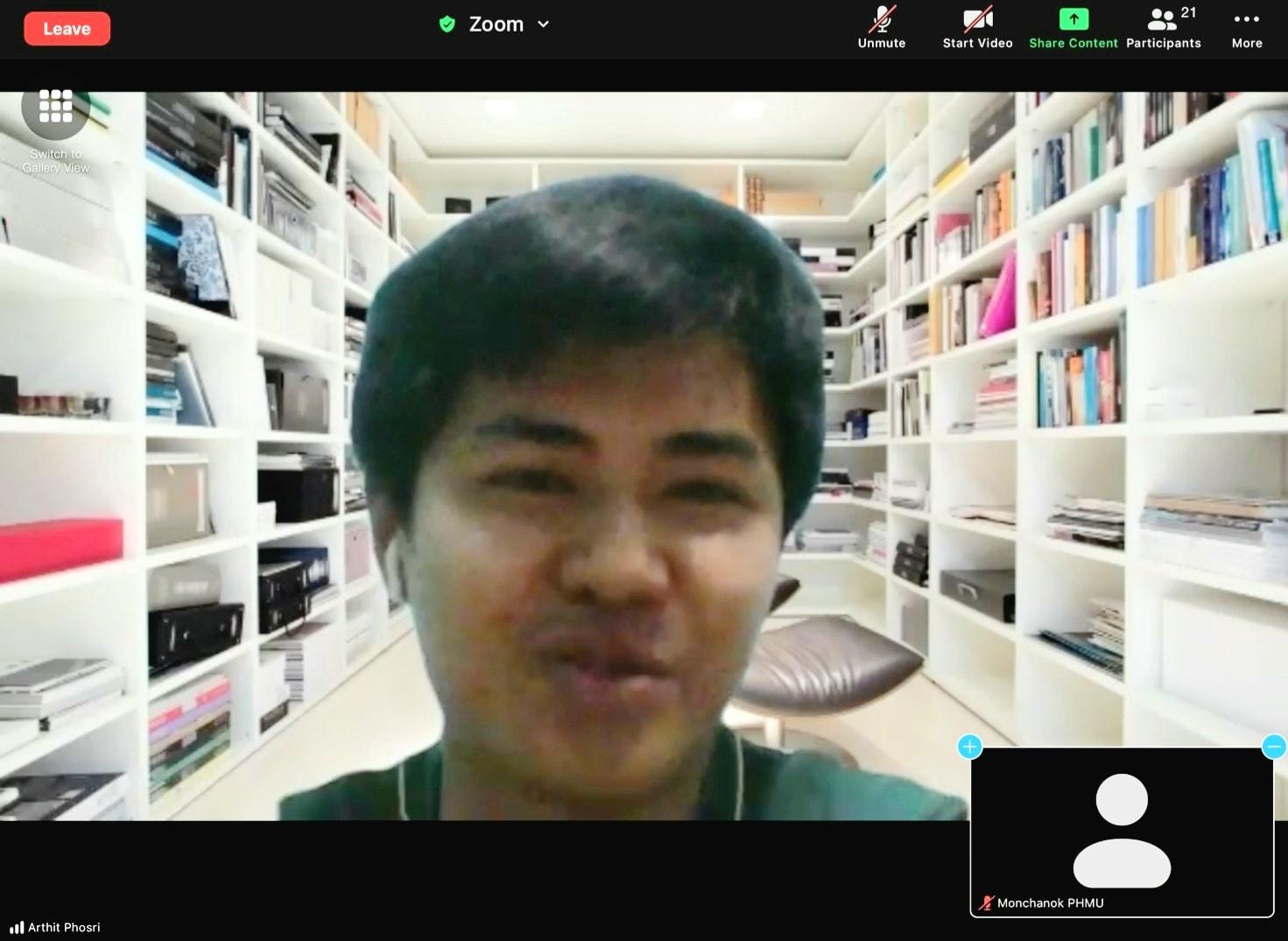Unmute the microphone

(x=882, y=28)
